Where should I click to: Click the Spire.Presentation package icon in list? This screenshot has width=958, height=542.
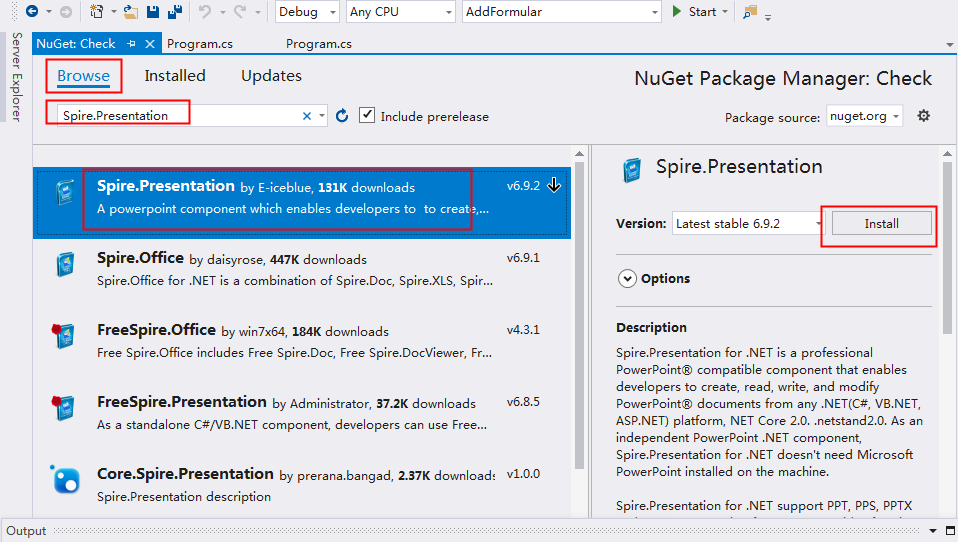pyautogui.click(x=65, y=191)
